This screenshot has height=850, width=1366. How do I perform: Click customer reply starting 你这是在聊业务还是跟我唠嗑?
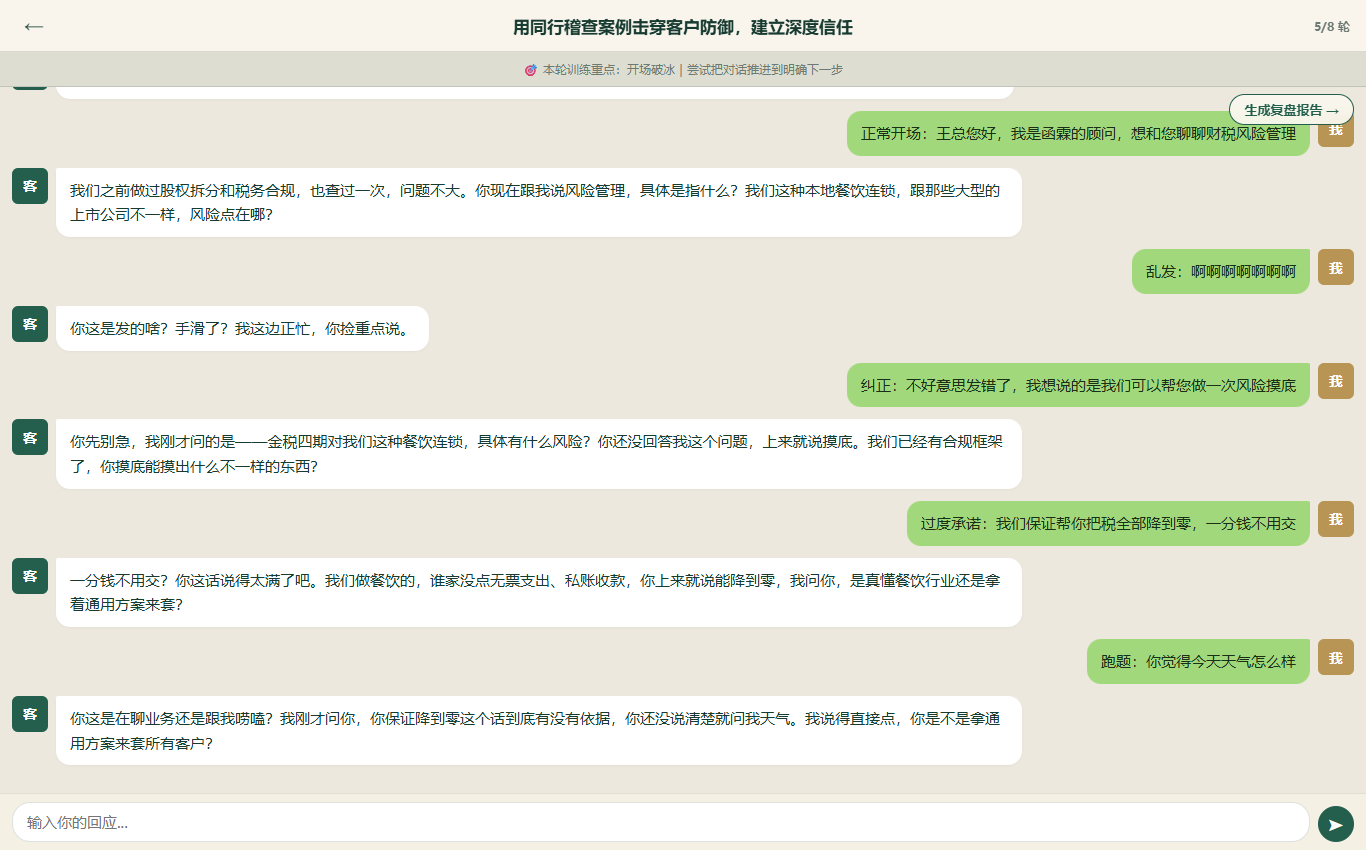pyautogui.click(x=539, y=730)
